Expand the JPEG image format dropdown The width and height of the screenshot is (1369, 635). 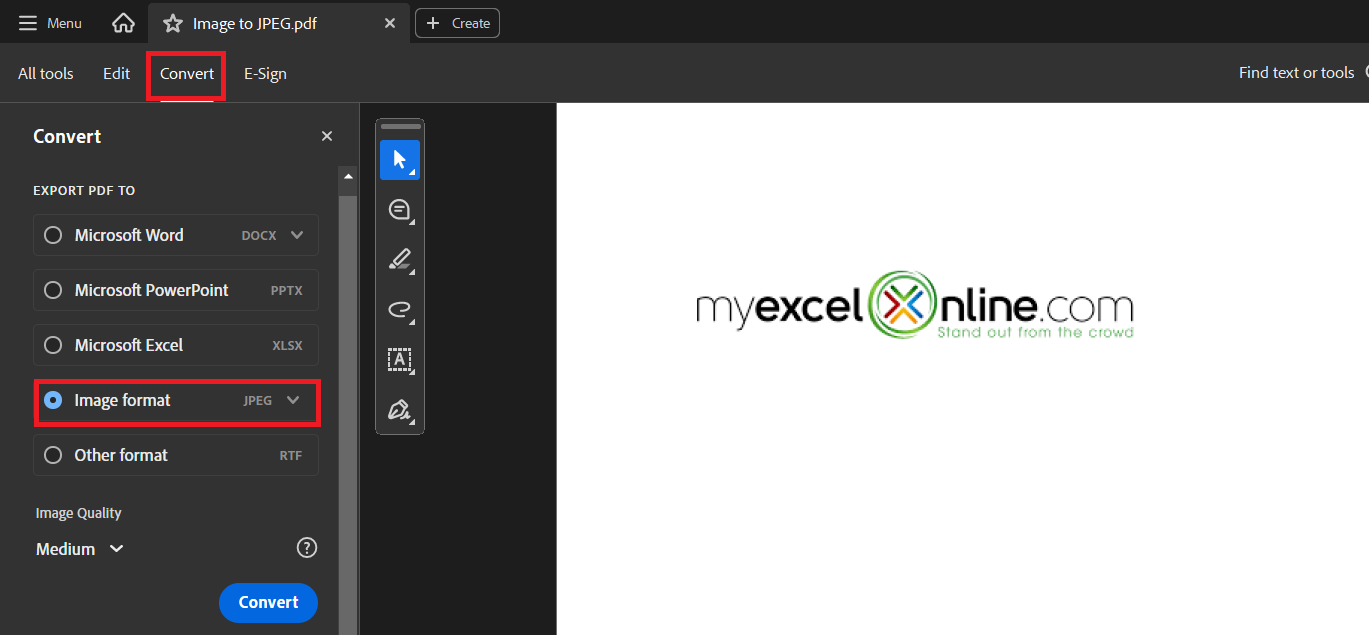[x=293, y=400]
